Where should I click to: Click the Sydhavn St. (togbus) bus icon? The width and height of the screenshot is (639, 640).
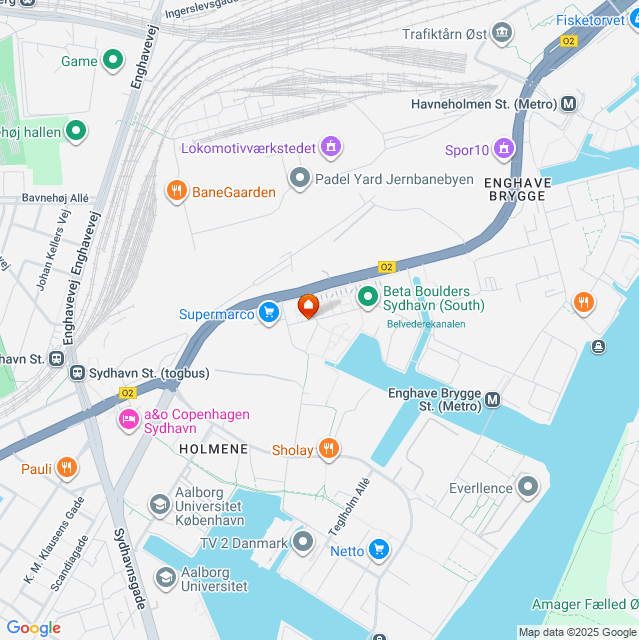click(x=77, y=373)
